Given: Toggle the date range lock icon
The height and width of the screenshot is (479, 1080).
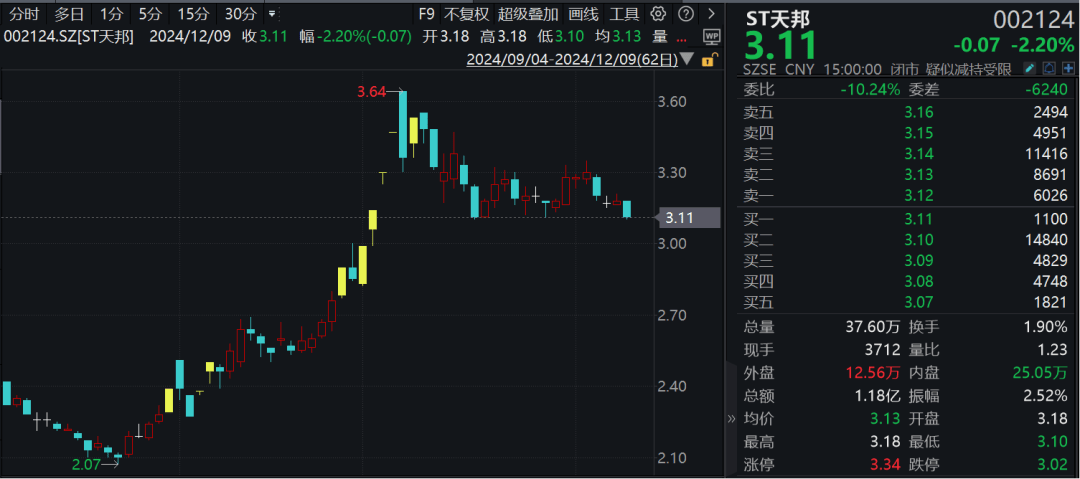Looking at the screenshot, I should coord(707,60).
